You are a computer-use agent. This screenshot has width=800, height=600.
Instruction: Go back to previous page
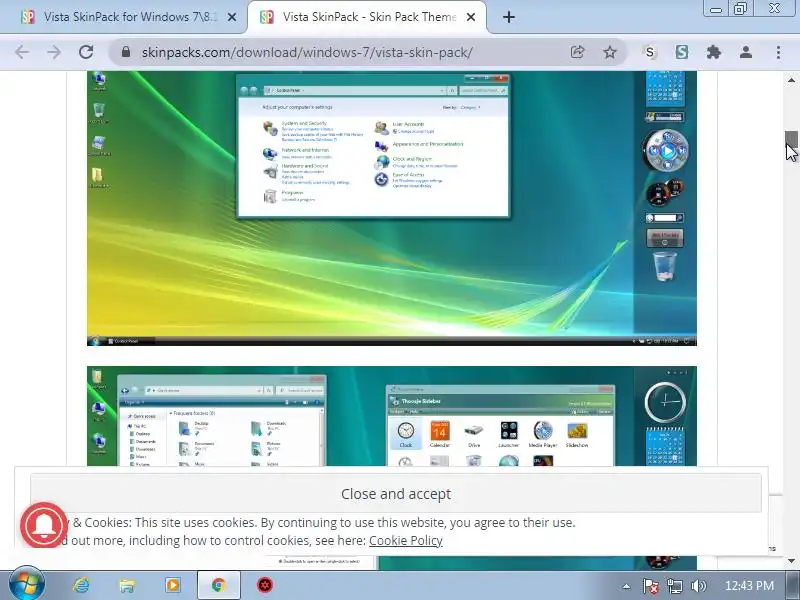[x=22, y=52]
